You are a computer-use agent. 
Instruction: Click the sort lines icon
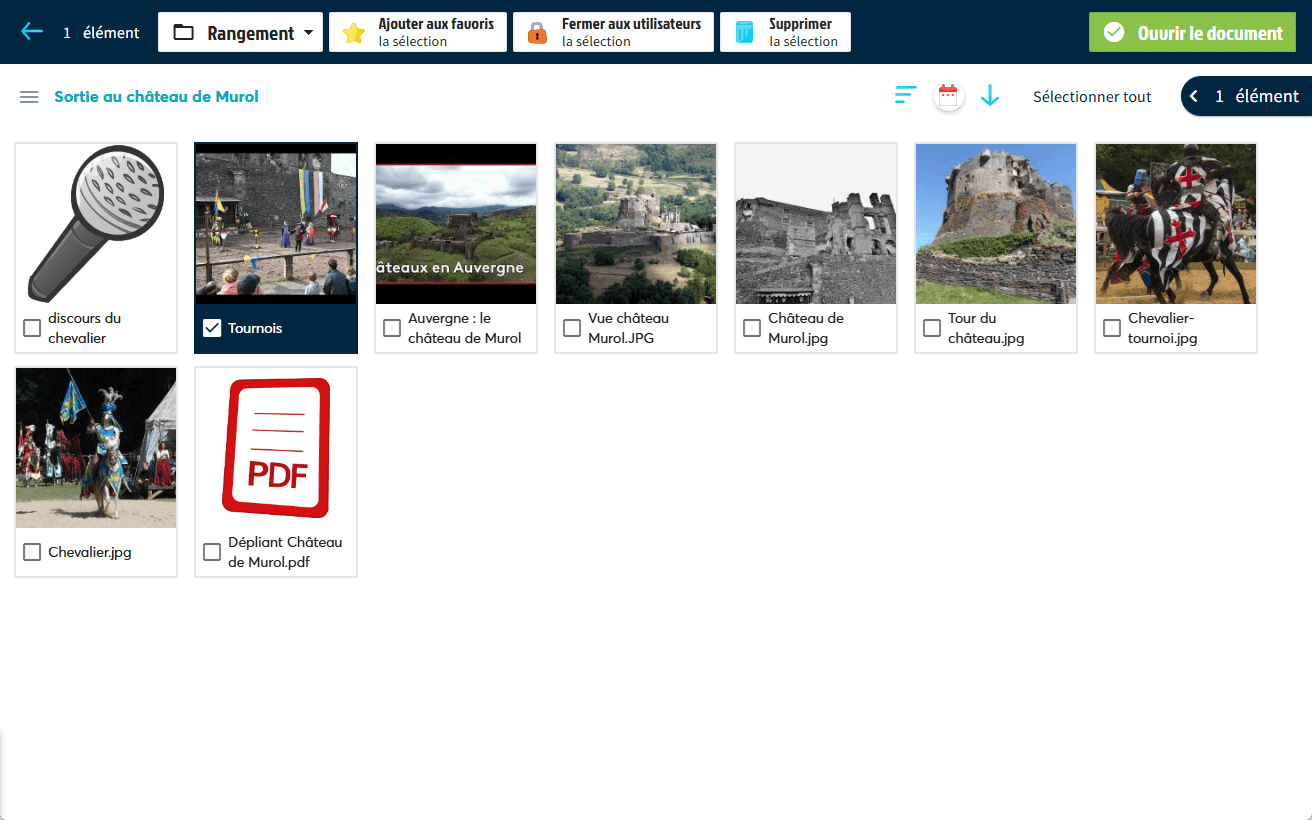(905, 96)
